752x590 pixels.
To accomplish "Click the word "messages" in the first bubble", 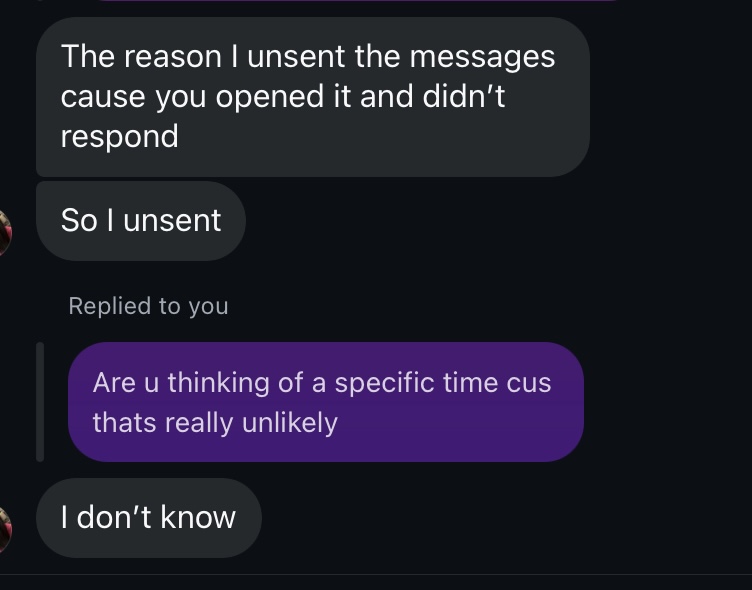I will point(482,58).
